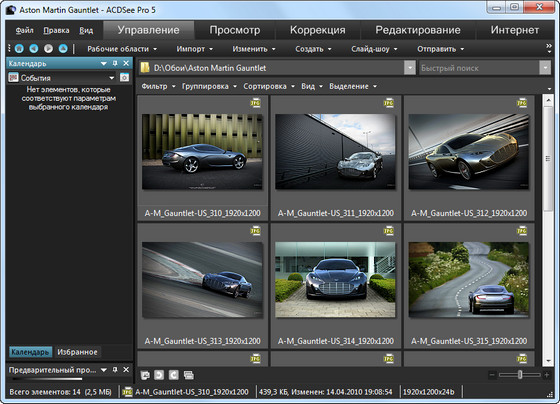This screenshot has width=560, height=404.
Task: Pin the Предварительный просмотр panel
Action: 115,370
